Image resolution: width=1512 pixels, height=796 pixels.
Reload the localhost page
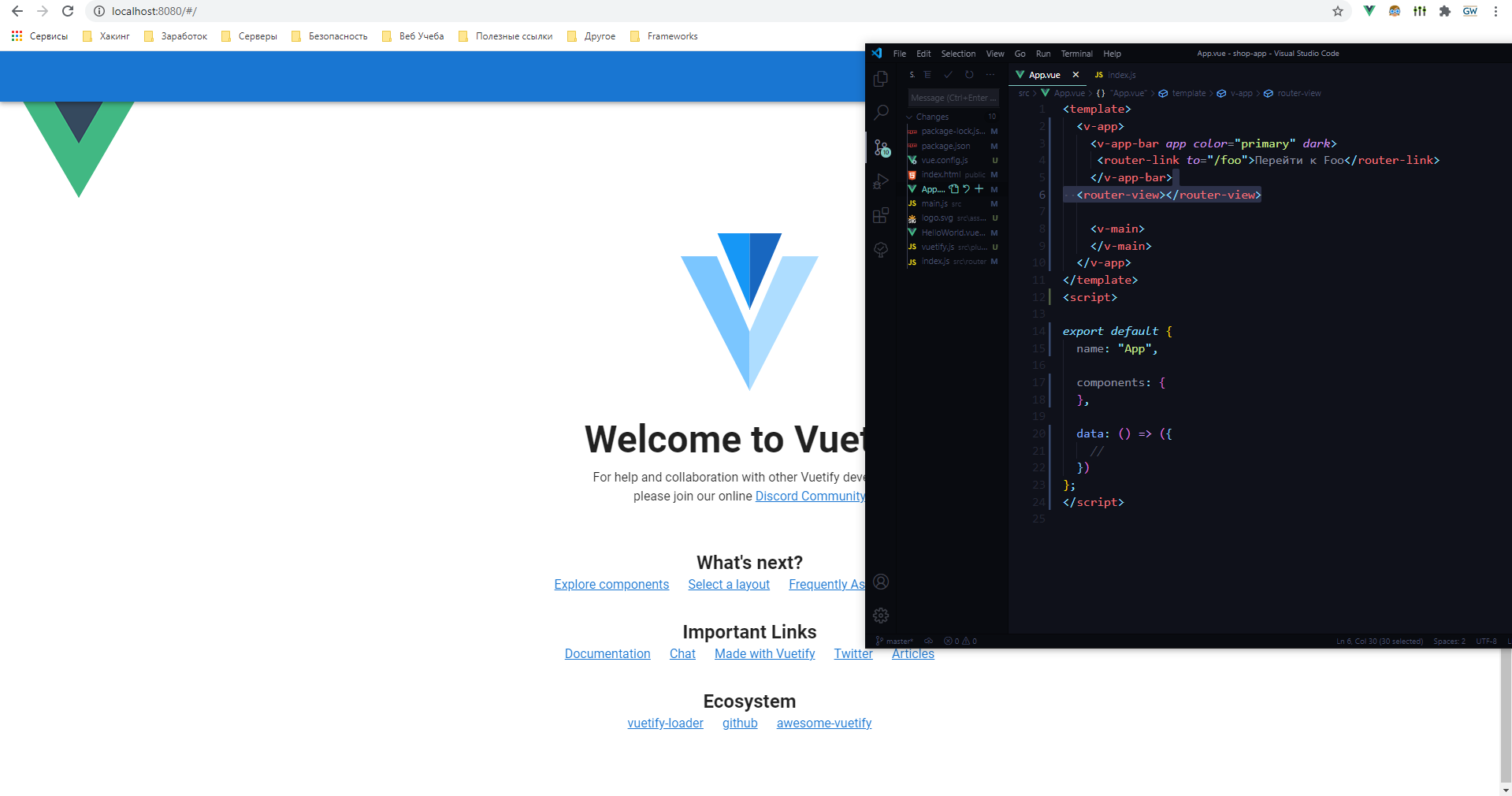click(68, 11)
